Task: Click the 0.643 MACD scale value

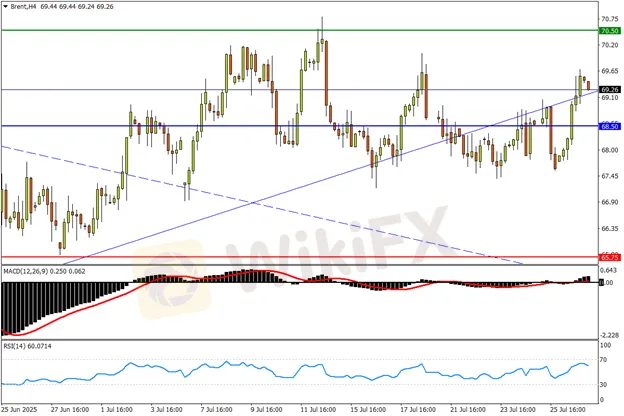Action: tap(610, 270)
